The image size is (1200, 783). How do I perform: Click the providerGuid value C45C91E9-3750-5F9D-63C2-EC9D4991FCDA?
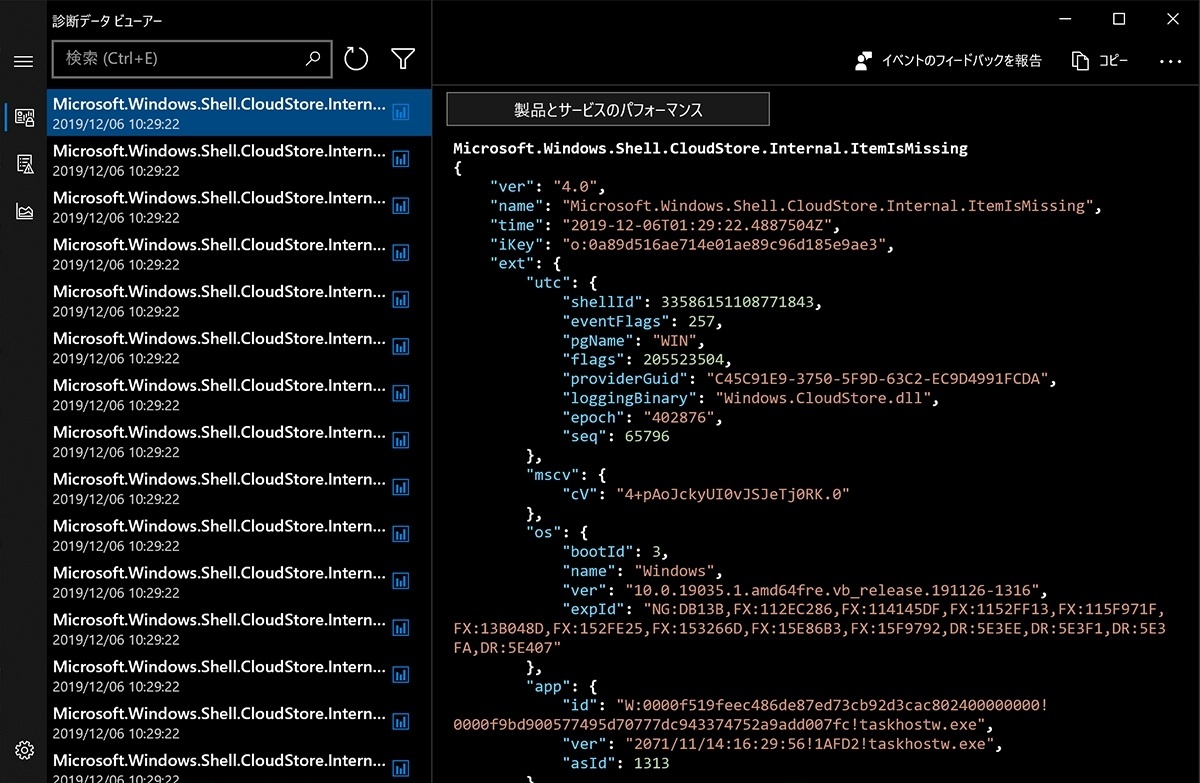click(877, 379)
